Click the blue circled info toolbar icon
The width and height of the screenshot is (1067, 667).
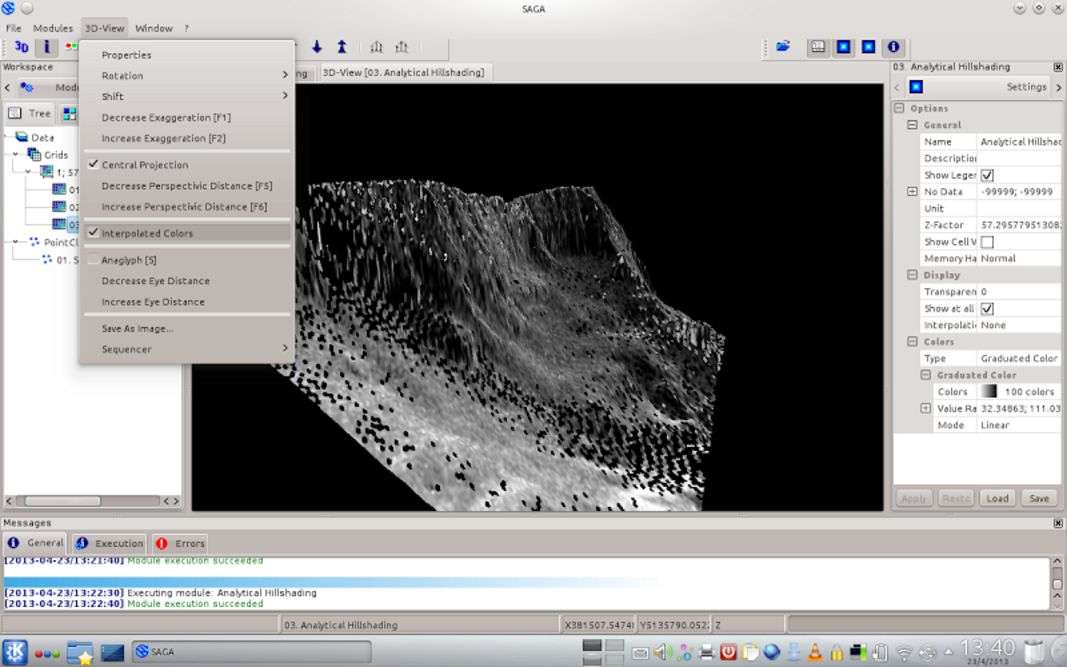[x=893, y=47]
